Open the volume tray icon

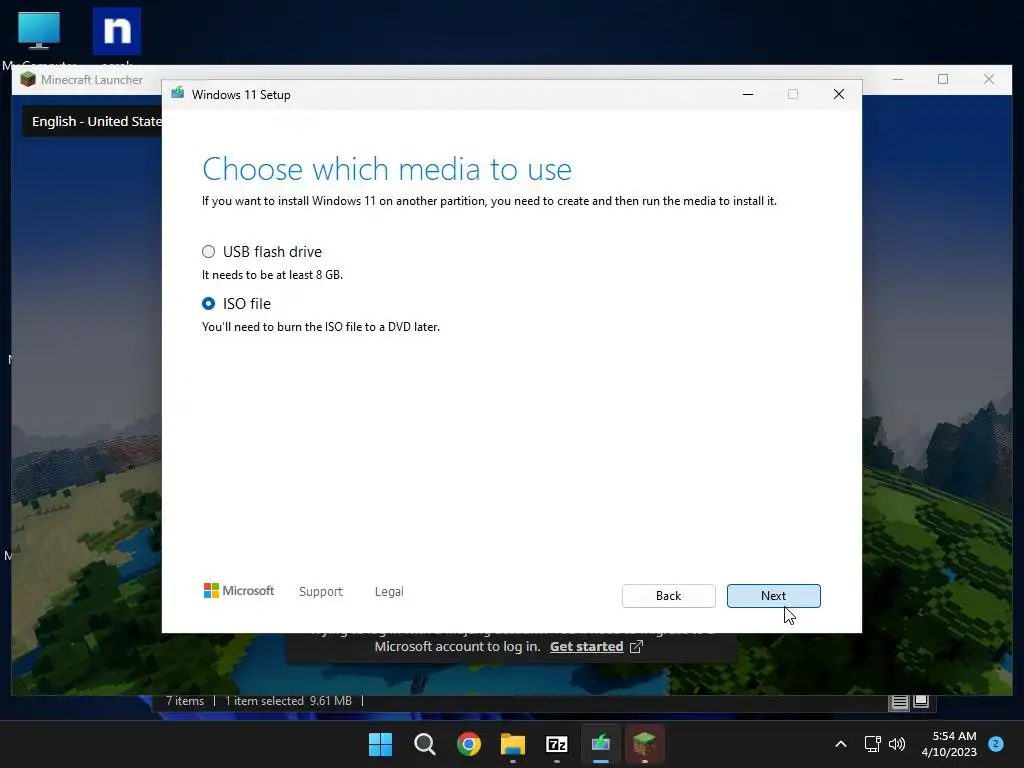[897, 744]
